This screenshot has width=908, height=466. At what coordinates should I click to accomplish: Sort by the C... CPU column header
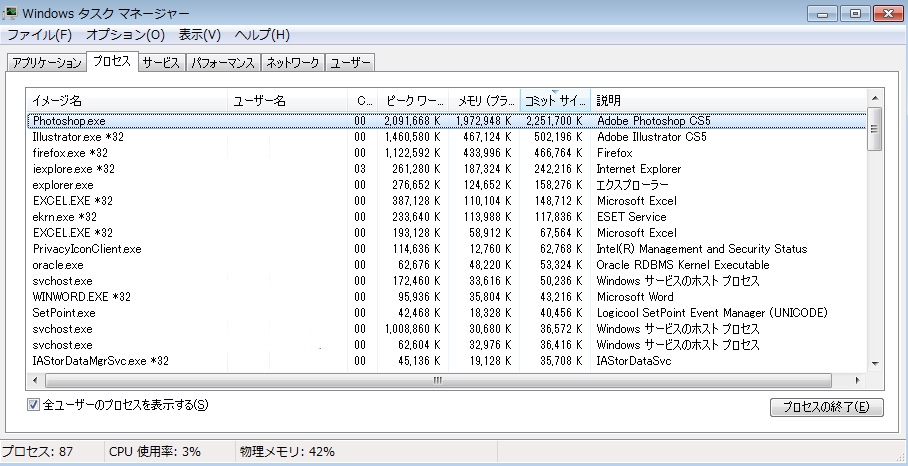pos(363,101)
